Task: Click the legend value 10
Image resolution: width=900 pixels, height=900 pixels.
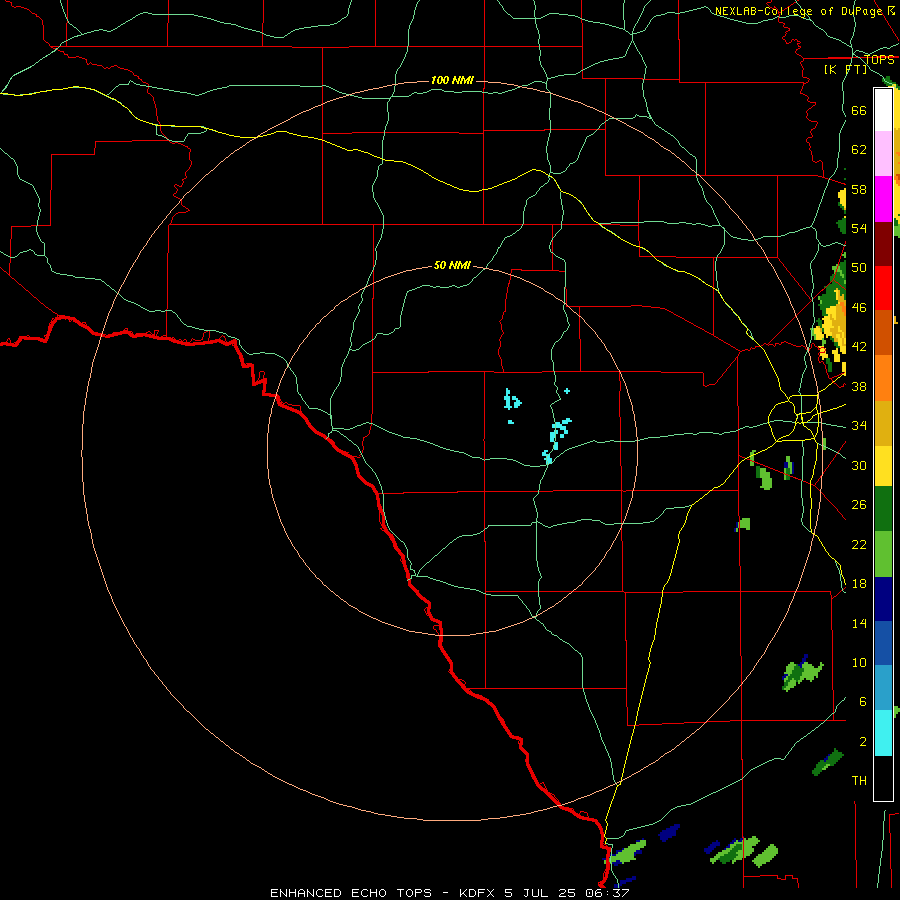Action: [859, 662]
